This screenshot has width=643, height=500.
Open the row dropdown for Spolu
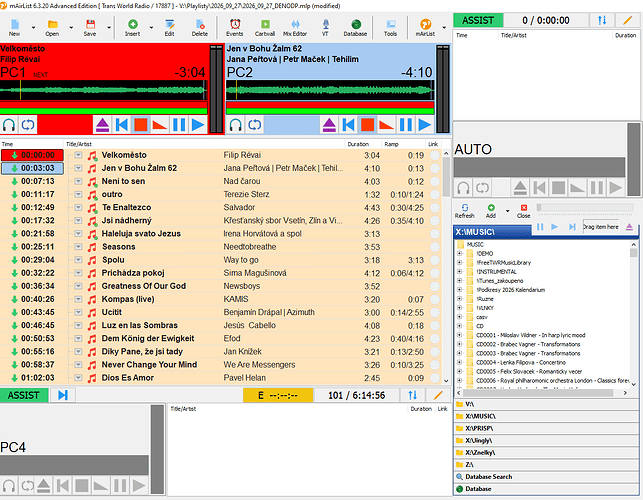point(78,260)
